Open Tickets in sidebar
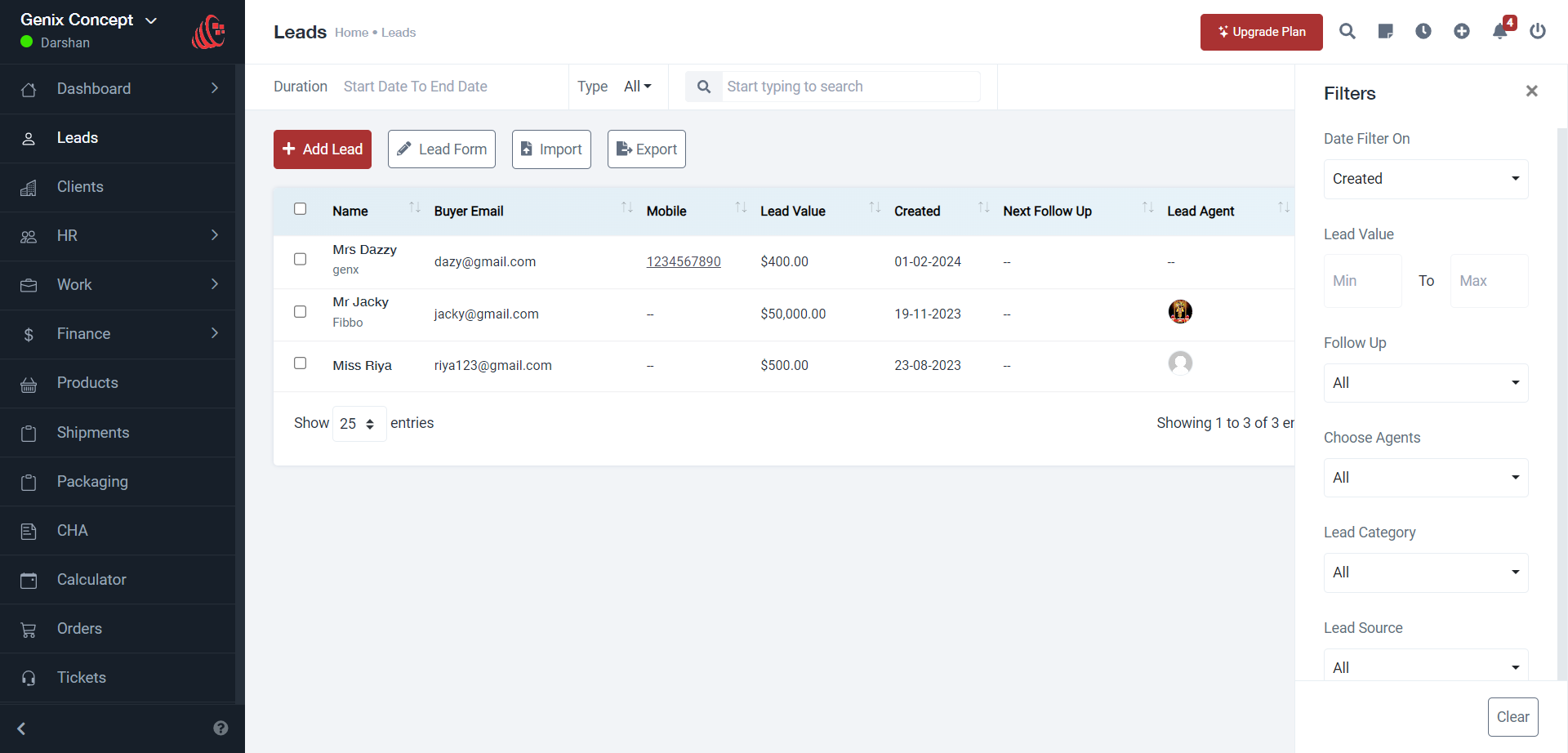This screenshot has height=753, width=1568. (x=118, y=678)
